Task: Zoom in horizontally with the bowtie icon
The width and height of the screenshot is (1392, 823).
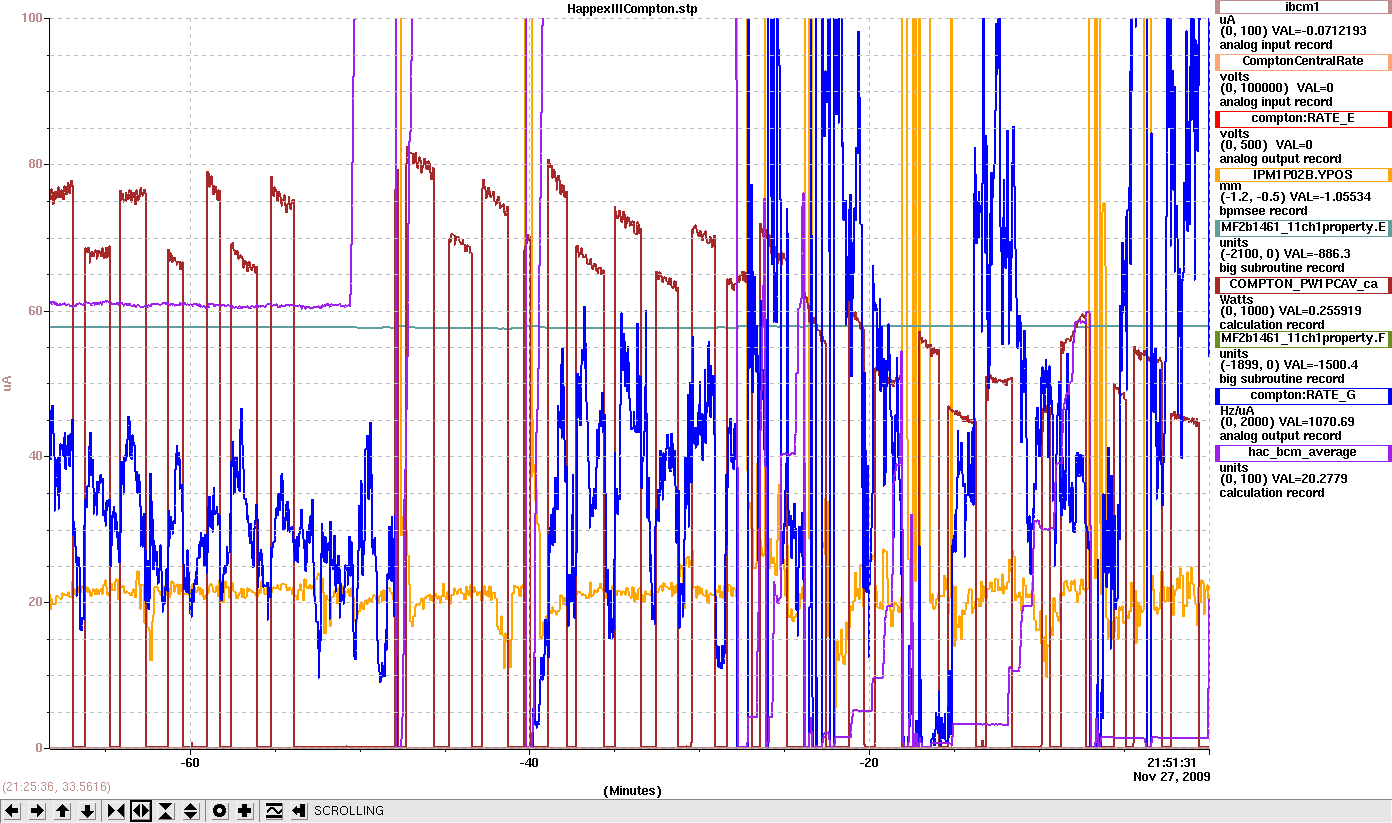Action: 116,811
